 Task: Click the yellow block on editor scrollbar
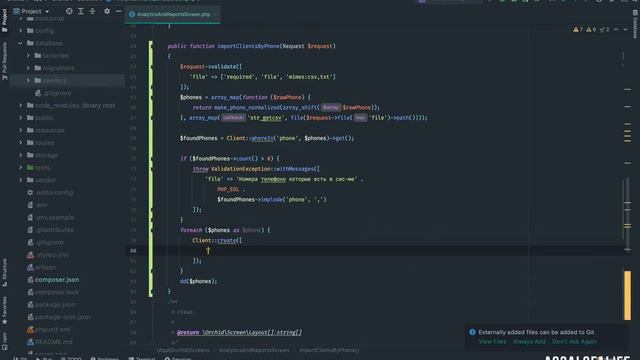coord(627,296)
